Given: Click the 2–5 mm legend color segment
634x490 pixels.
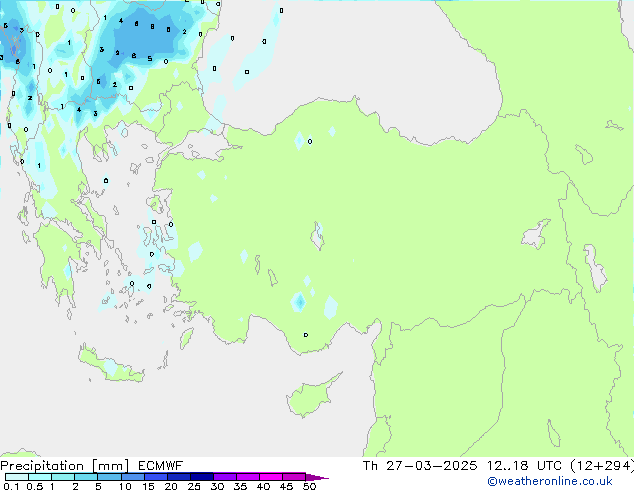Looking at the screenshot, I should click(86, 477).
